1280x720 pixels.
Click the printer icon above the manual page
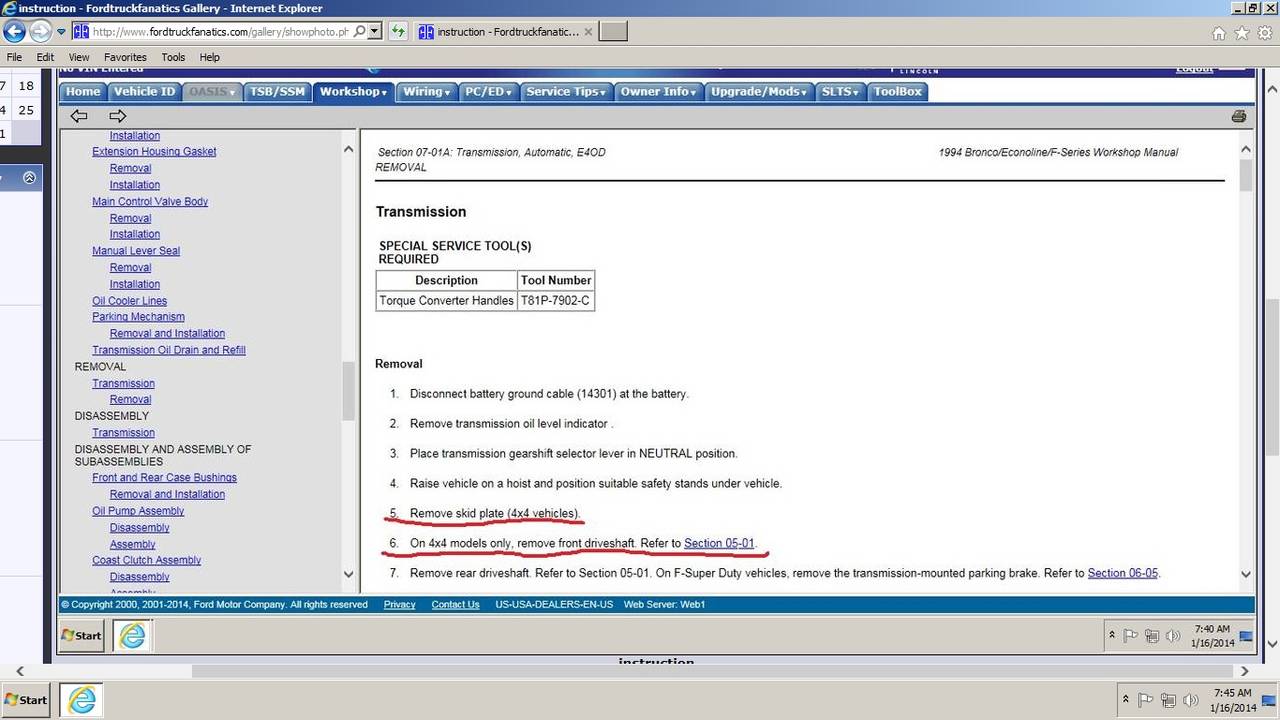click(1239, 116)
